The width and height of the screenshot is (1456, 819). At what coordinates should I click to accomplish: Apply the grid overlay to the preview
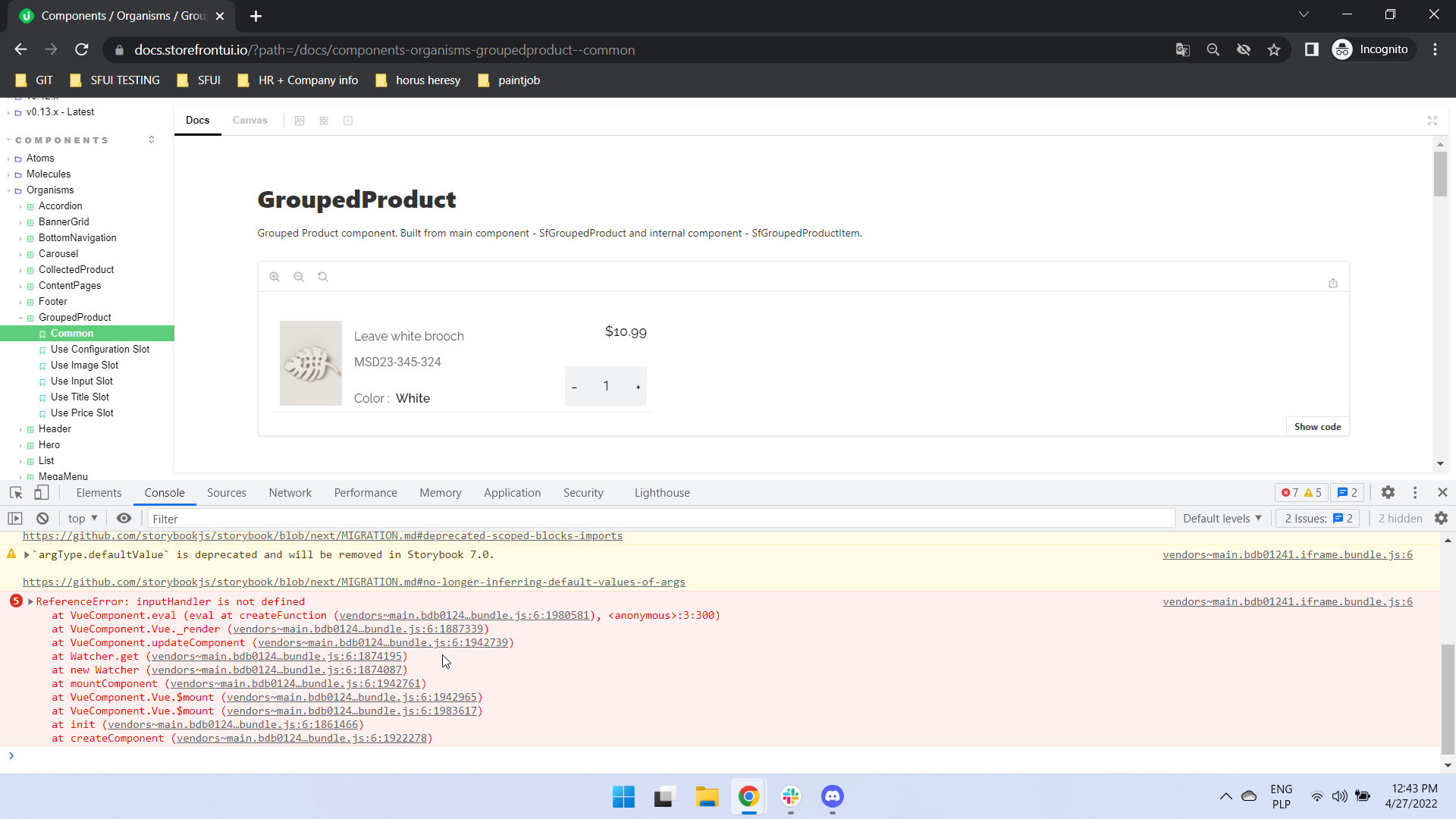[x=324, y=121]
